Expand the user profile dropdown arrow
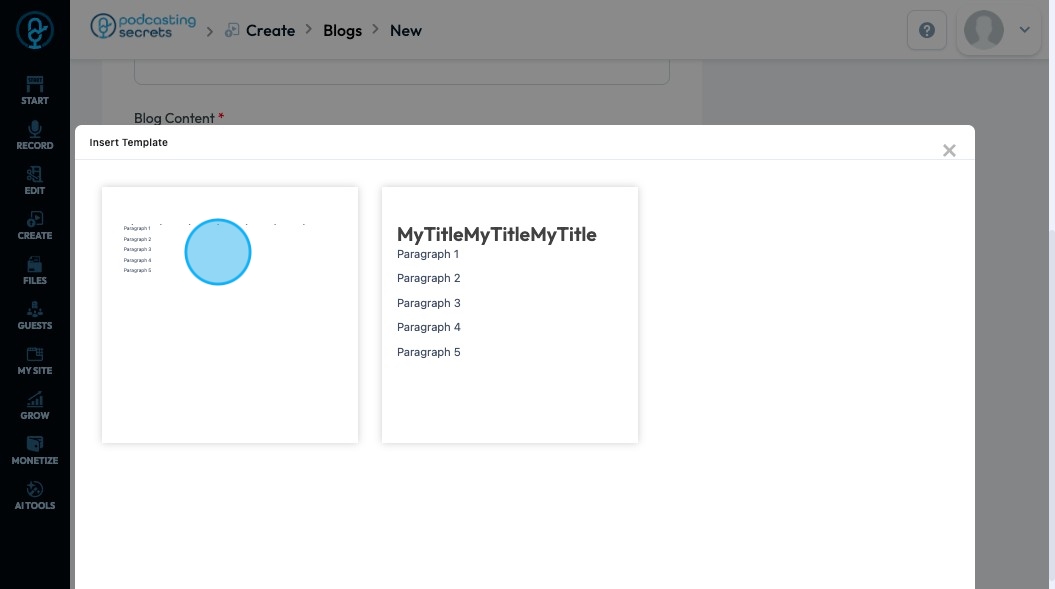This screenshot has width=1055, height=589. (1024, 31)
